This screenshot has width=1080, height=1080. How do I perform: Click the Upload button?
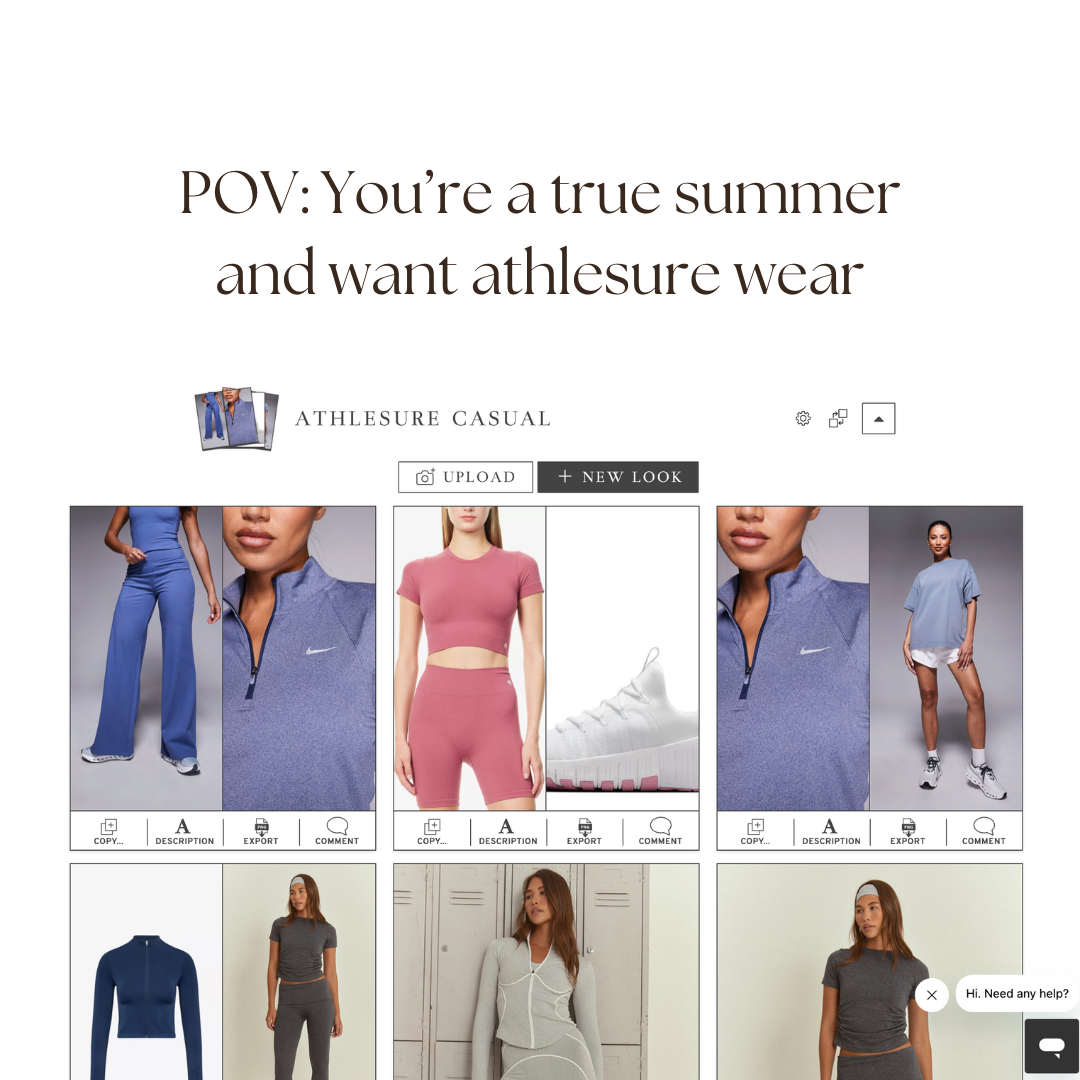pos(466,477)
